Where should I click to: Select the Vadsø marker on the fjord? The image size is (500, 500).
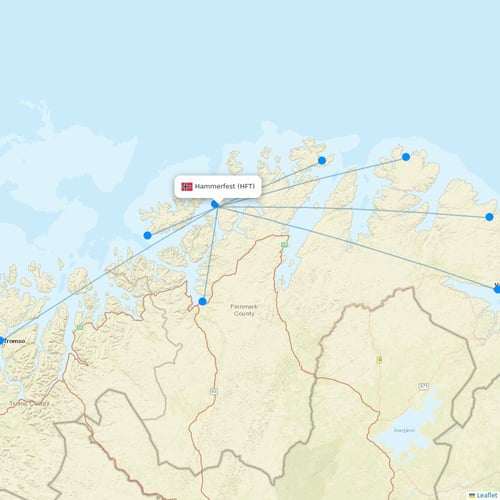coord(497,289)
